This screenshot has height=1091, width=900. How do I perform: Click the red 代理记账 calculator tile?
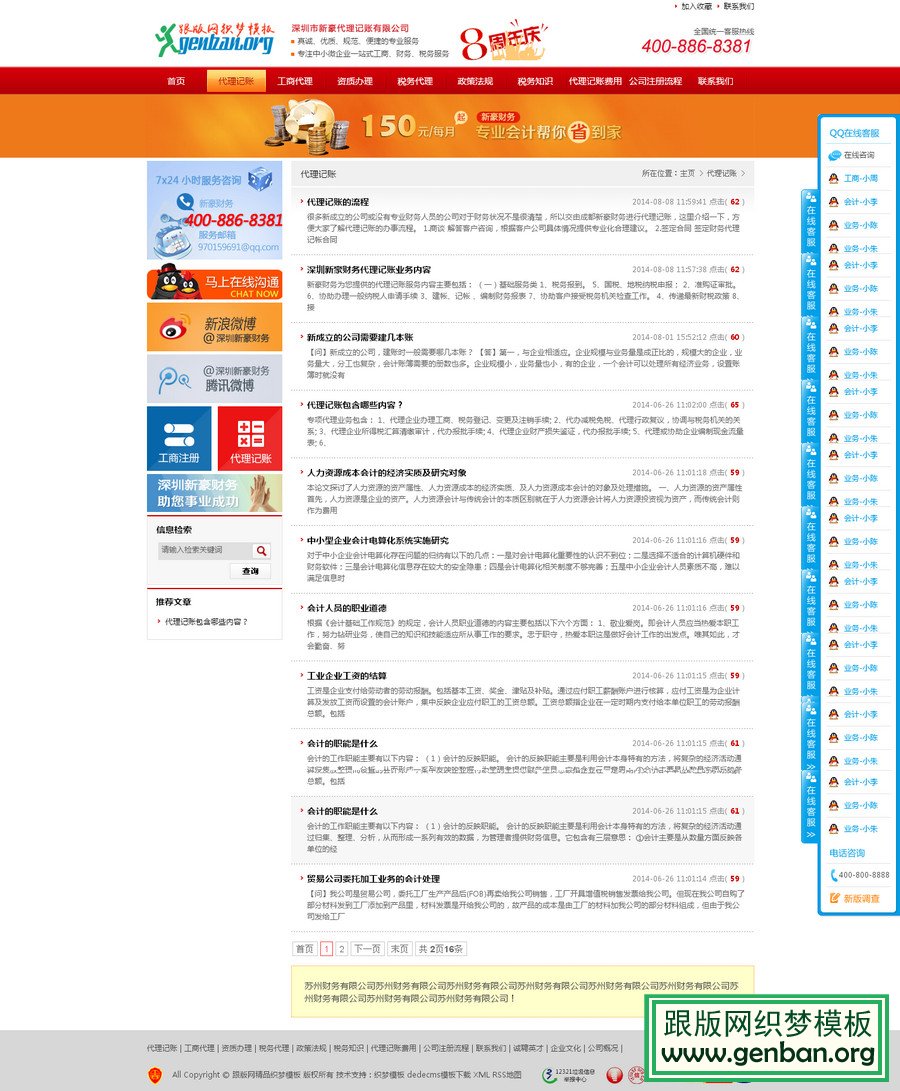pyautogui.click(x=250, y=438)
